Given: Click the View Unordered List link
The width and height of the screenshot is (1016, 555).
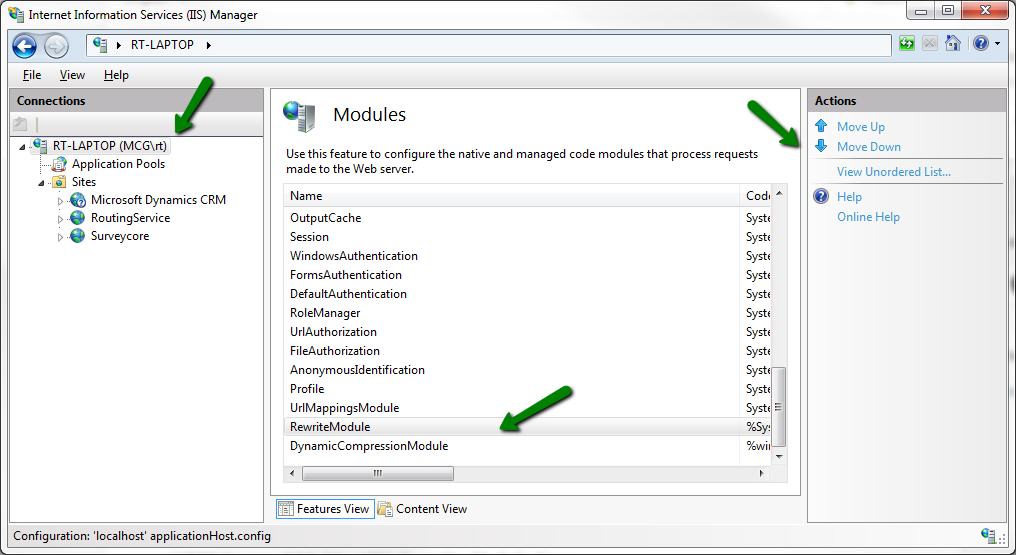Looking at the screenshot, I should (x=893, y=172).
